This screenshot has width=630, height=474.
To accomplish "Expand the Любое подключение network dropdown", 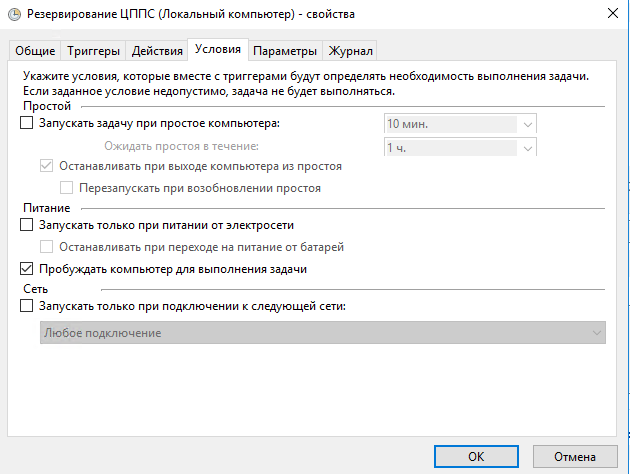I will (x=323, y=333).
